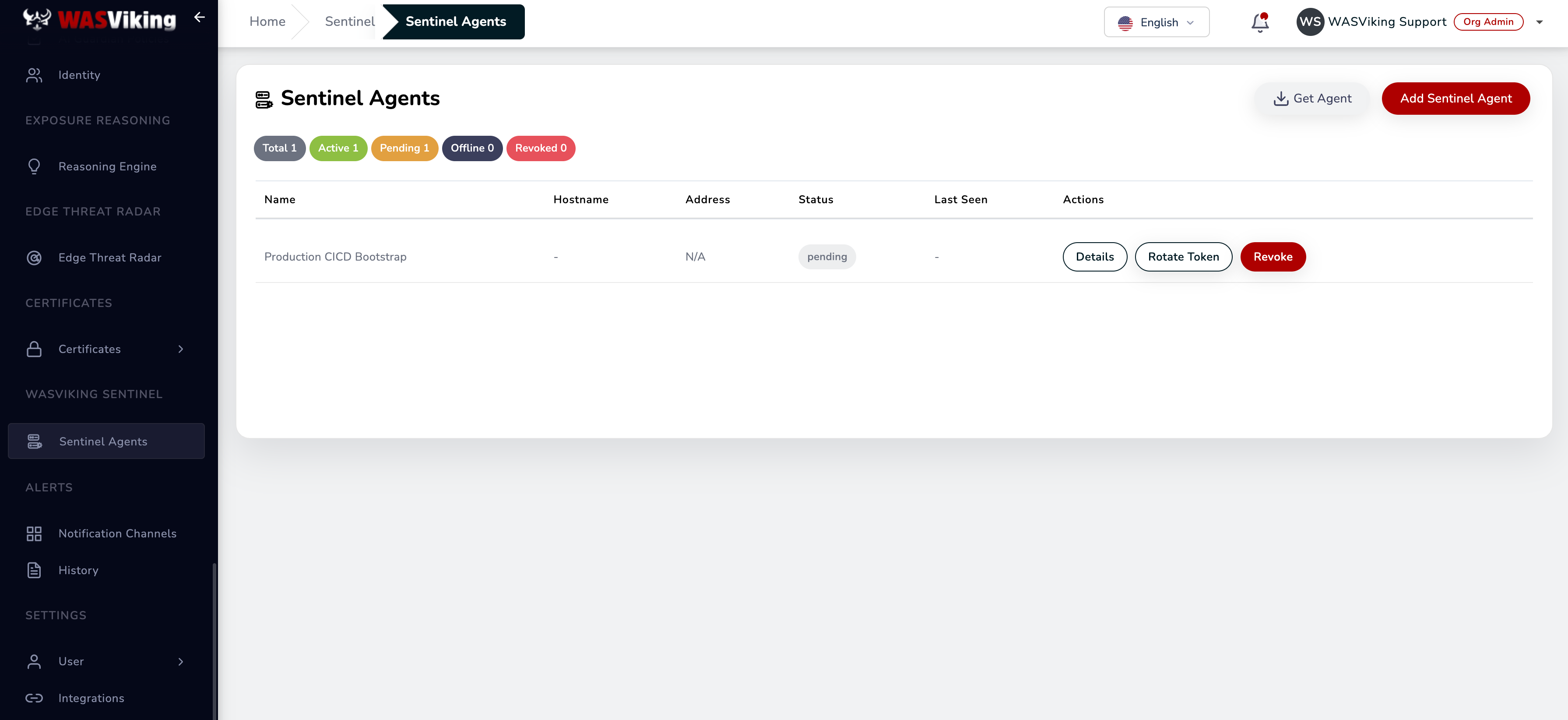Click the Reasoning Engine lightbulb icon
This screenshot has height=720, width=1568.
click(x=34, y=166)
